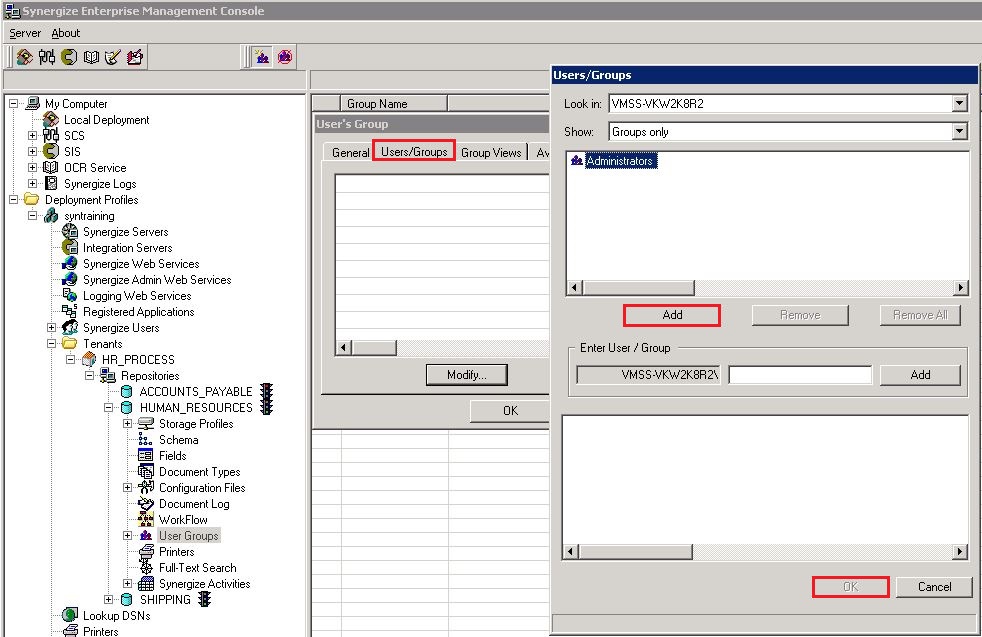982x637 pixels.
Task: Click the Full-Text Search icon
Action: pos(145,567)
